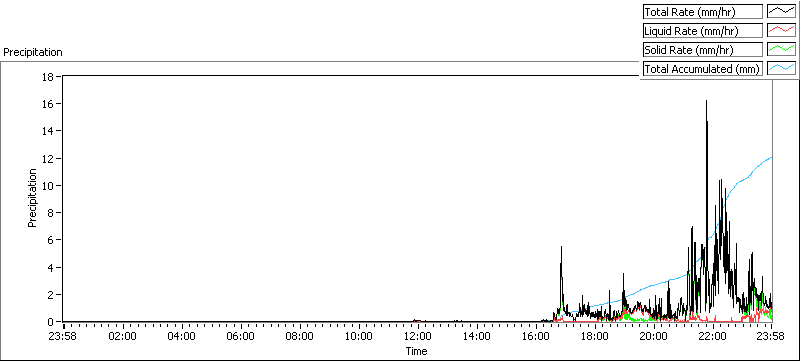Screen dimensions: 800x361
Task: Click the Total Accumulated blue line icon
Action: point(781,69)
